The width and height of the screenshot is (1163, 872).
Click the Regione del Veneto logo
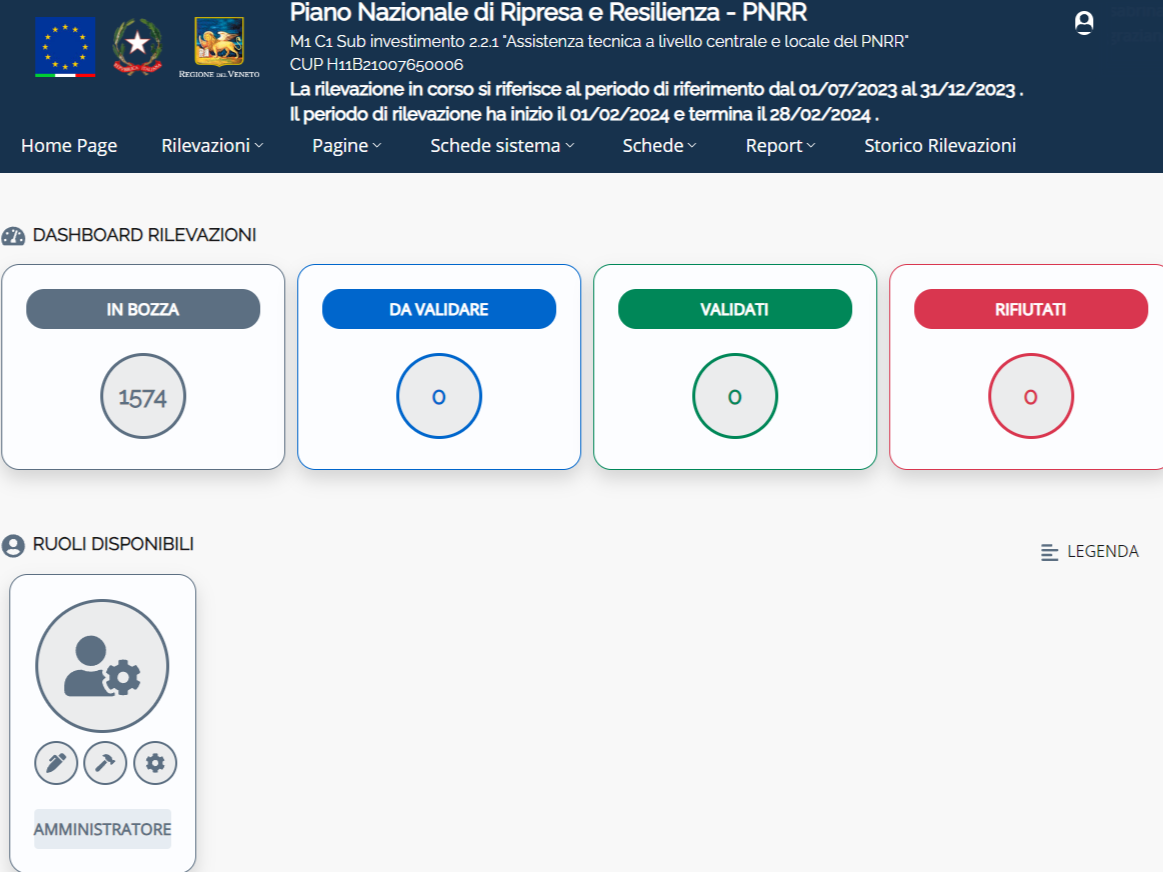(x=218, y=47)
